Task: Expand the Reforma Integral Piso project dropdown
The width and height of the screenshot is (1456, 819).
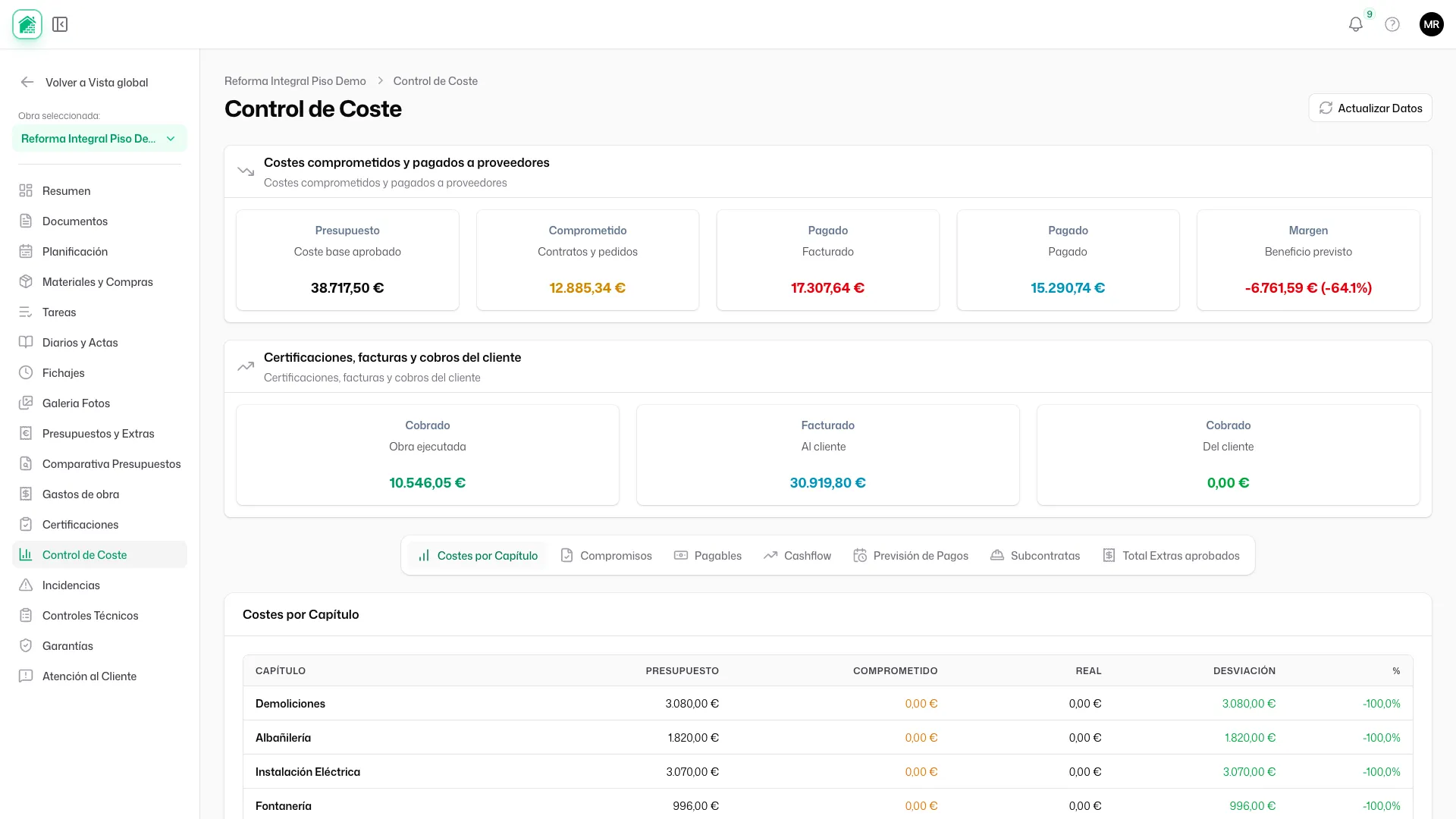Action: point(99,138)
